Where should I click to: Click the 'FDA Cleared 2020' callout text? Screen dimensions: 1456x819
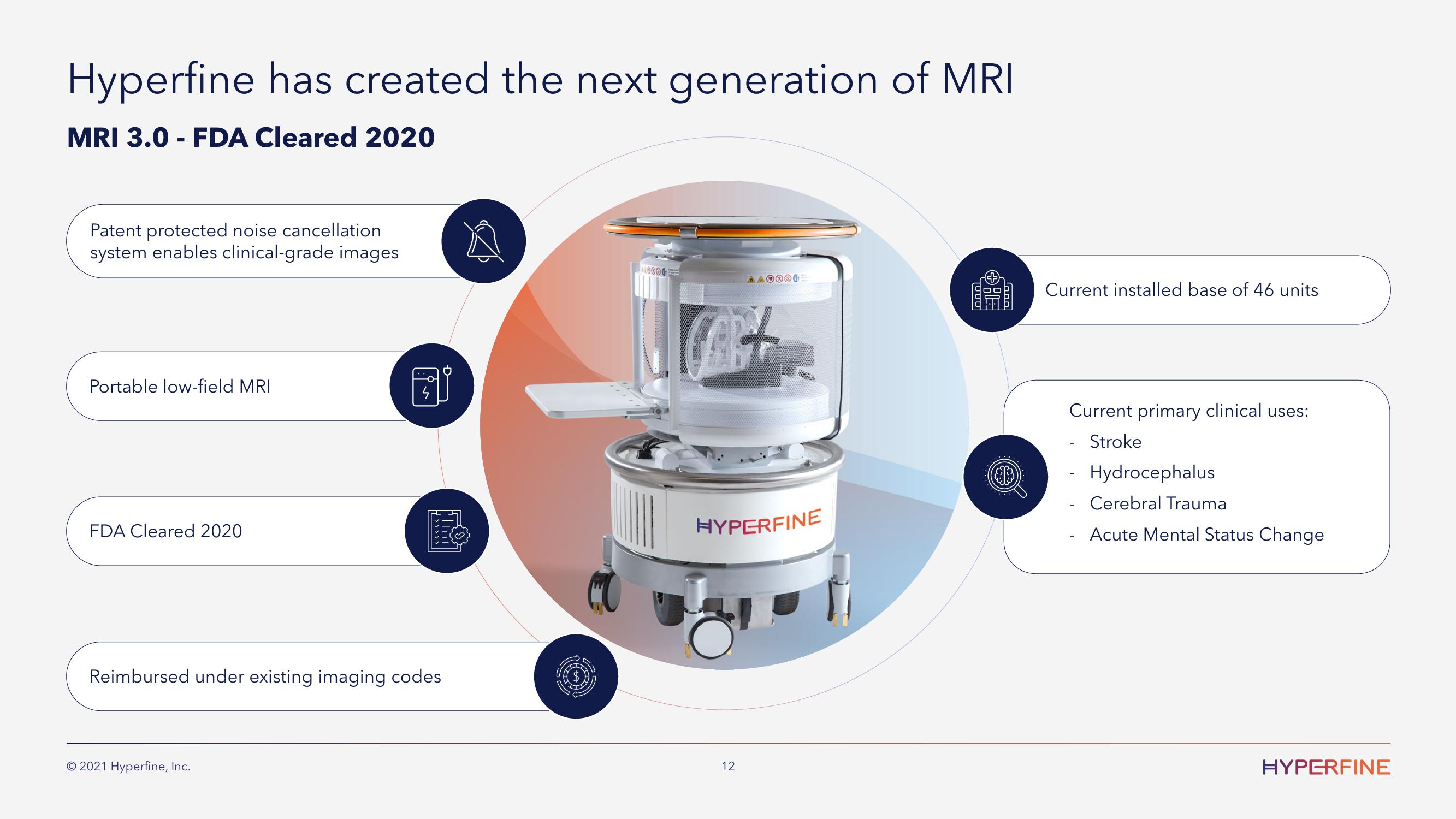(165, 531)
